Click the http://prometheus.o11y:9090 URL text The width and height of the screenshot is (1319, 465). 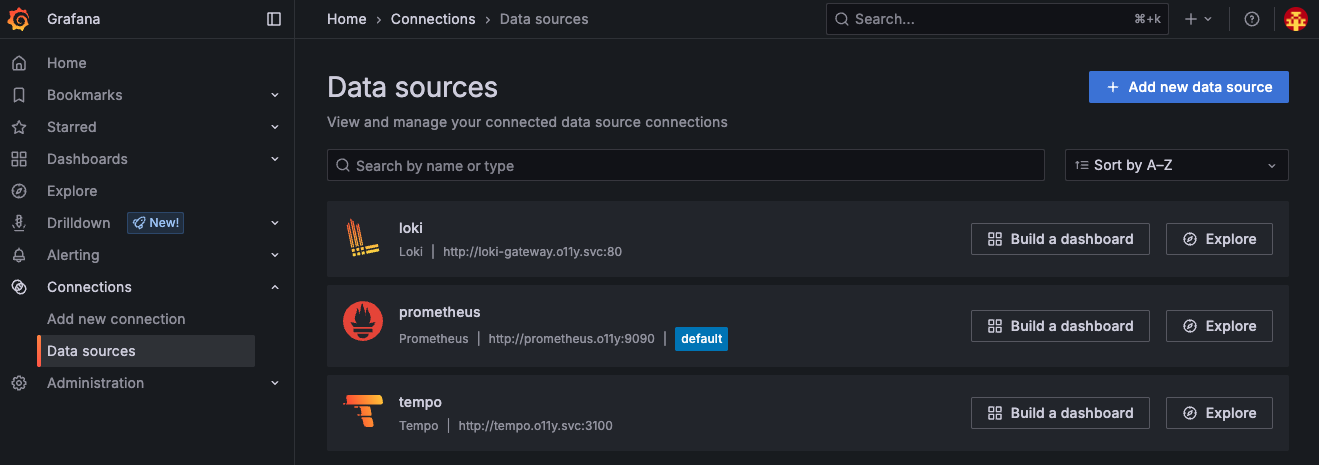571,339
